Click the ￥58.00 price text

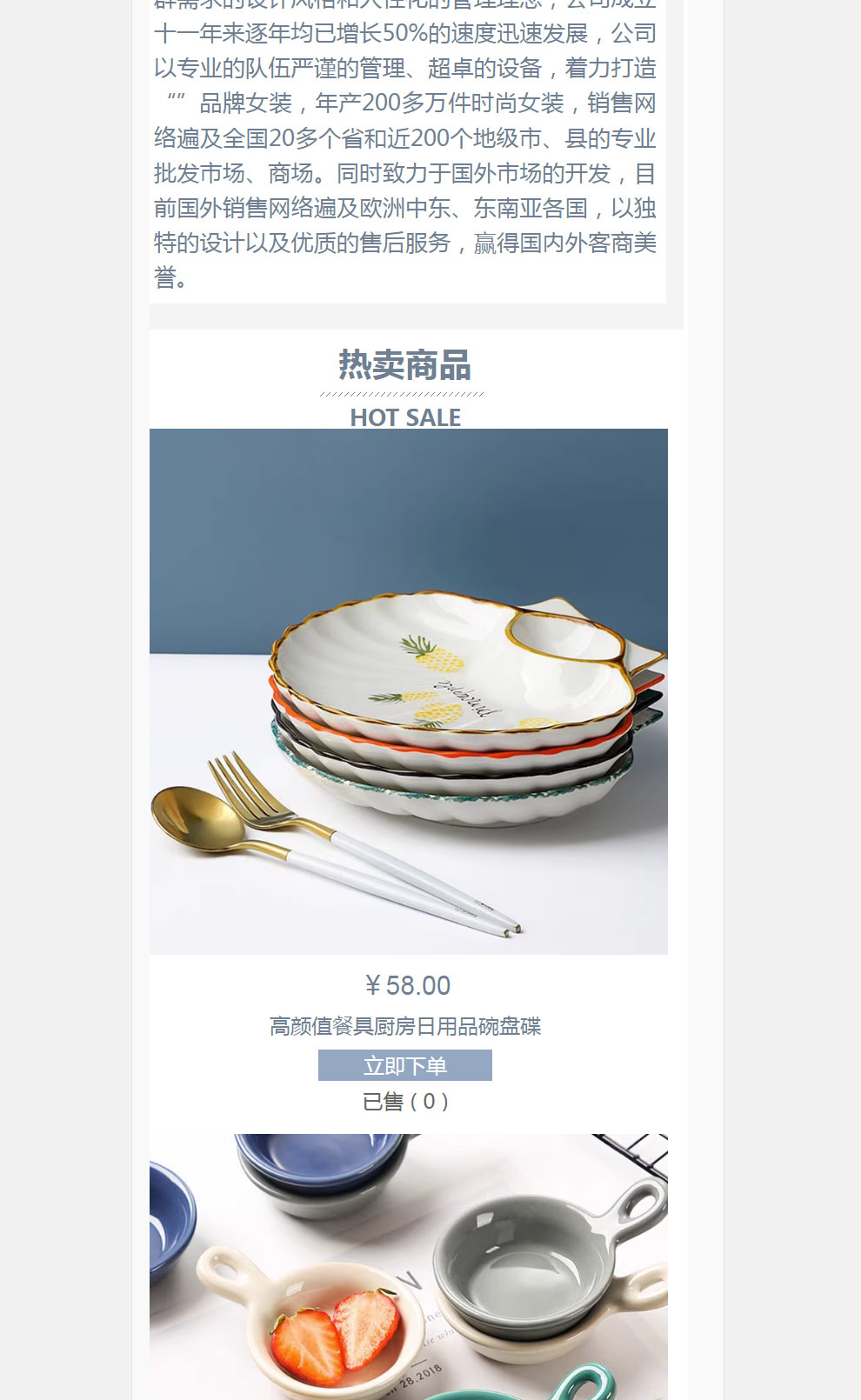click(407, 985)
